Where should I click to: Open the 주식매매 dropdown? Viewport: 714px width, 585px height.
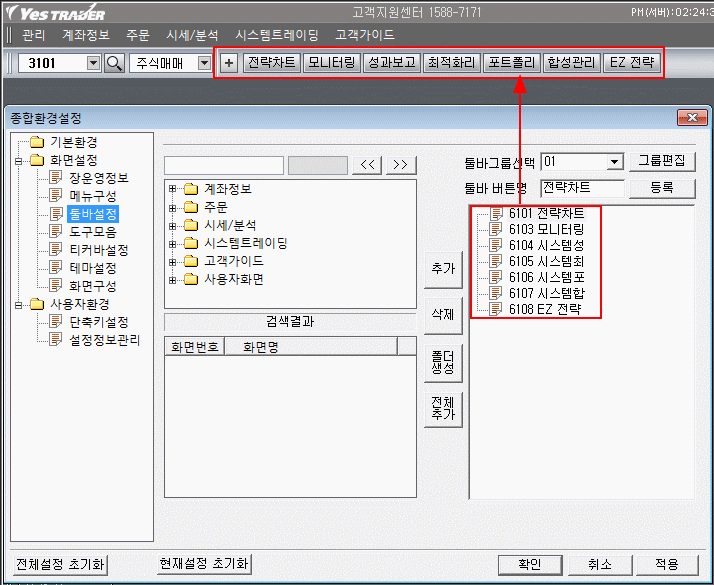click(205, 63)
